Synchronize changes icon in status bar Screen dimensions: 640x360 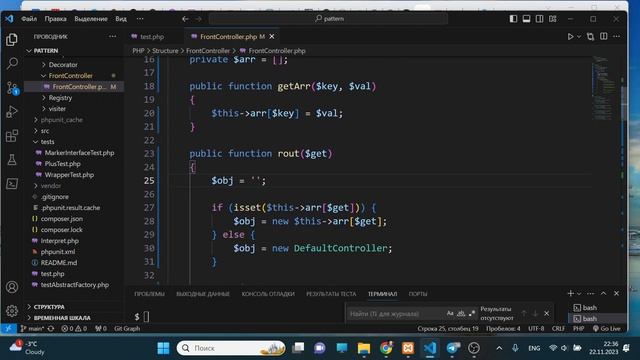click(51, 328)
